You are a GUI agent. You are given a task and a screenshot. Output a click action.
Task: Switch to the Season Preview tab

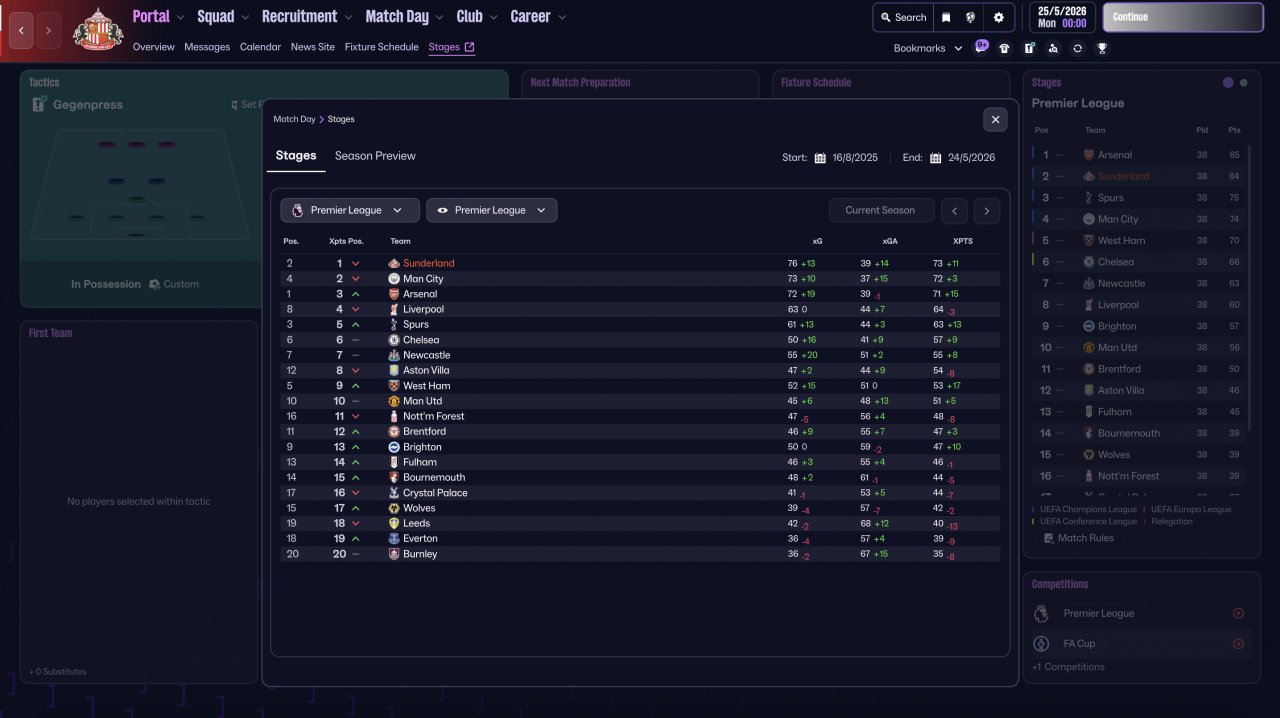point(375,156)
